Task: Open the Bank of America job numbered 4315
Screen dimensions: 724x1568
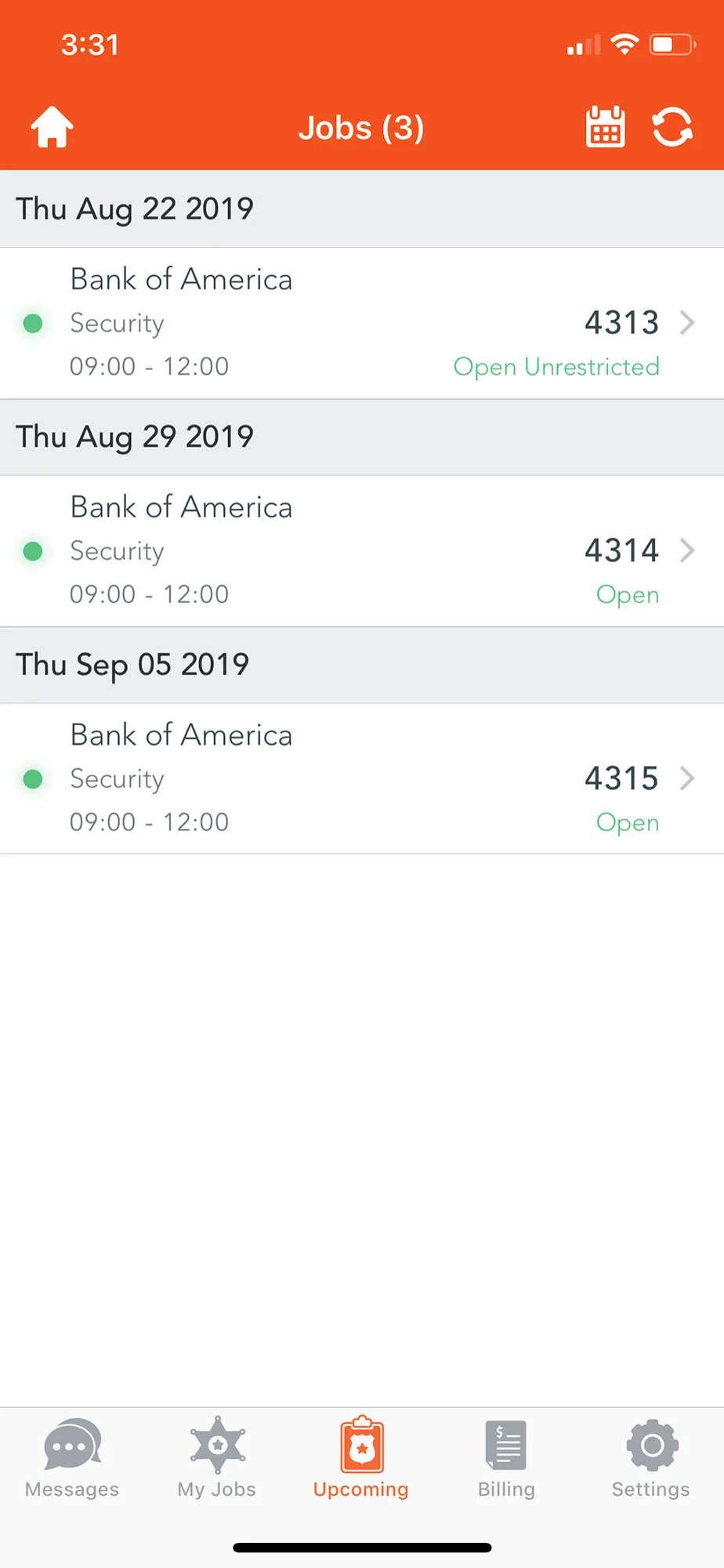Action: 360,779
